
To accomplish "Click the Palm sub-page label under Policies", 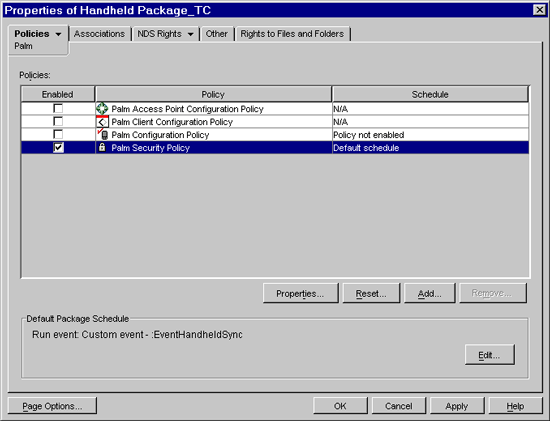I will tap(24, 46).
